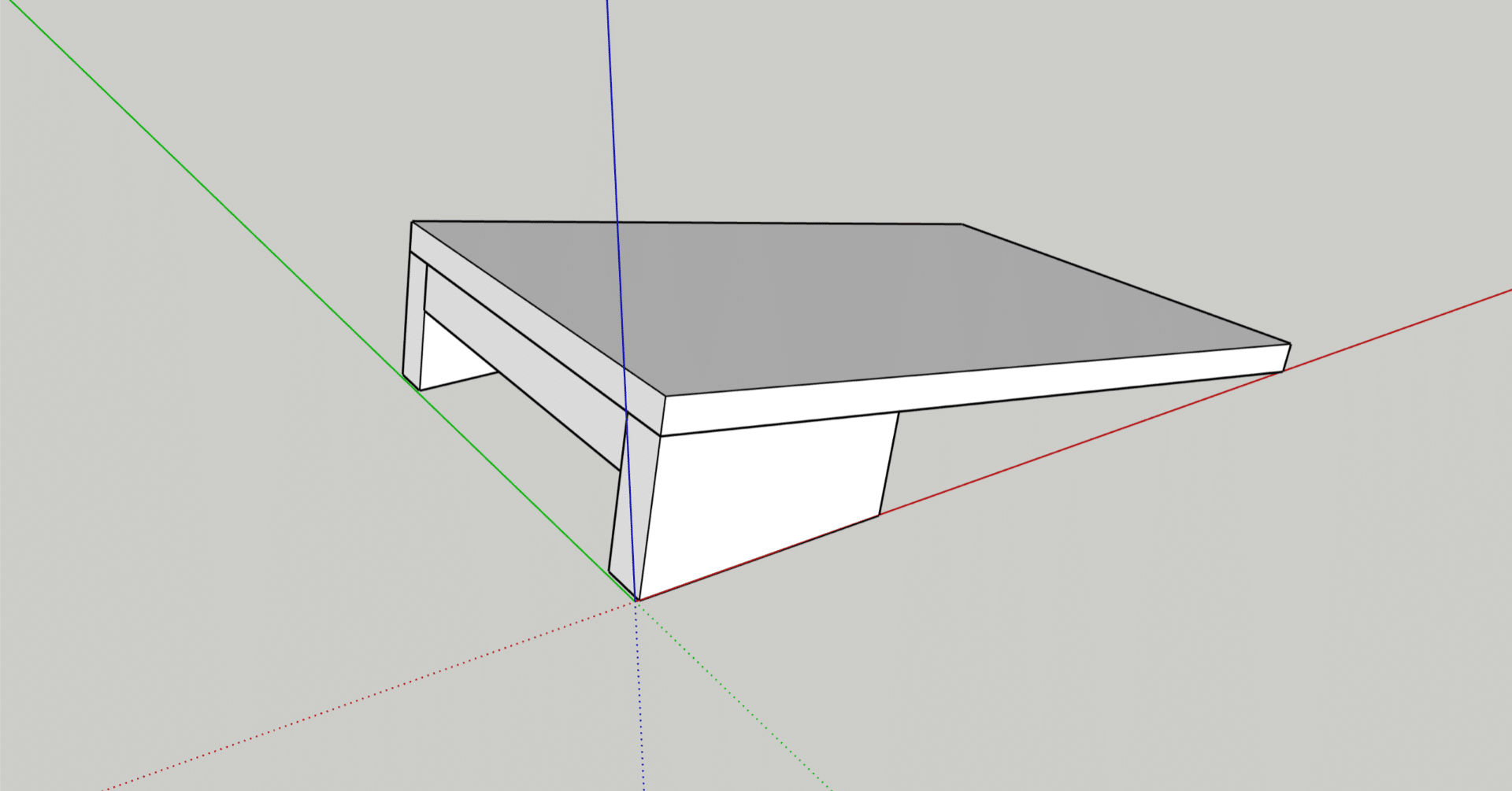Click the dotted blue axis below origin
Viewport: 1512px width, 791px height.
pos(640,708)
